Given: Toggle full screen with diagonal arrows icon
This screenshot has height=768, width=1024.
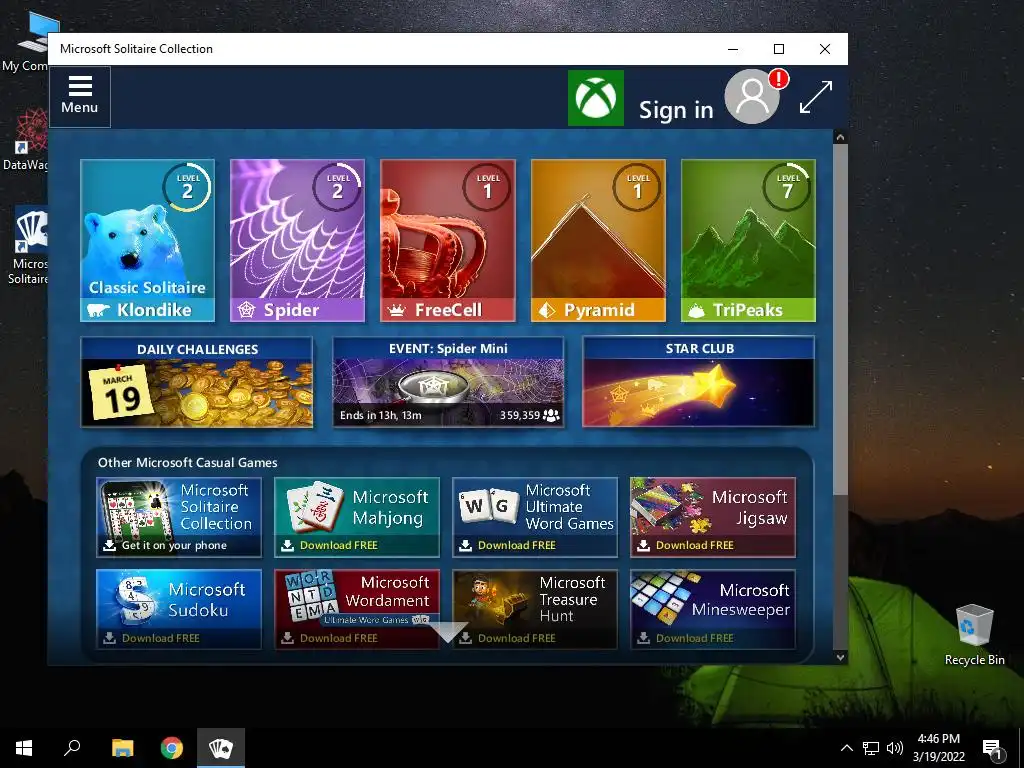Looking at the screenshot, I should (816, 97).
